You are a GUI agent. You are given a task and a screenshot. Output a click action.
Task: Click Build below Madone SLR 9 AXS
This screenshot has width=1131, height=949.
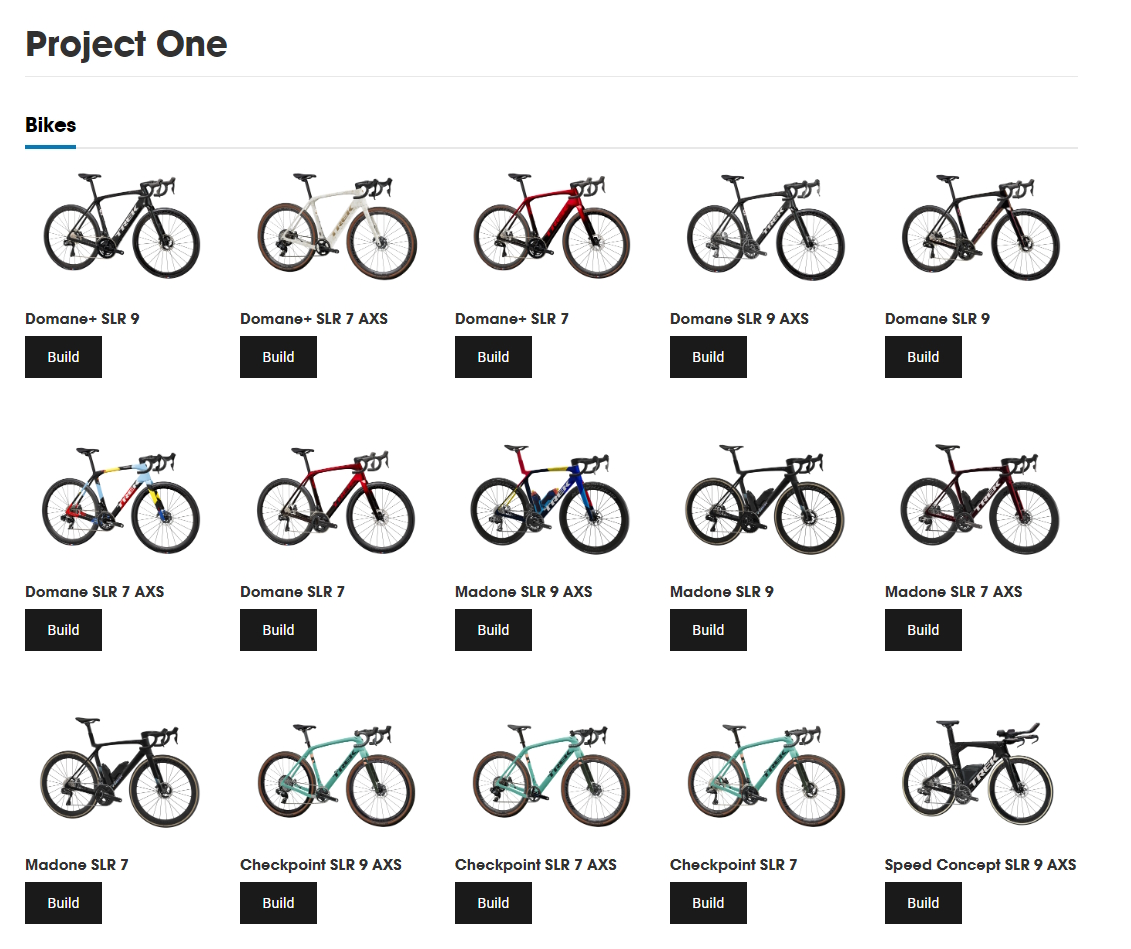[493, 630]
